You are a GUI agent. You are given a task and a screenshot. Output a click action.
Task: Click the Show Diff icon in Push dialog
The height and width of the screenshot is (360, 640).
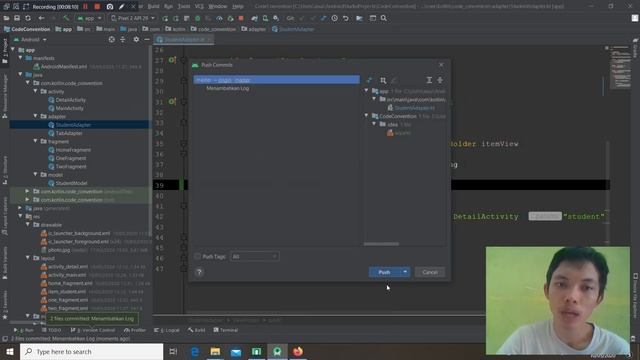pyautogui.click(x=369, y=80)
